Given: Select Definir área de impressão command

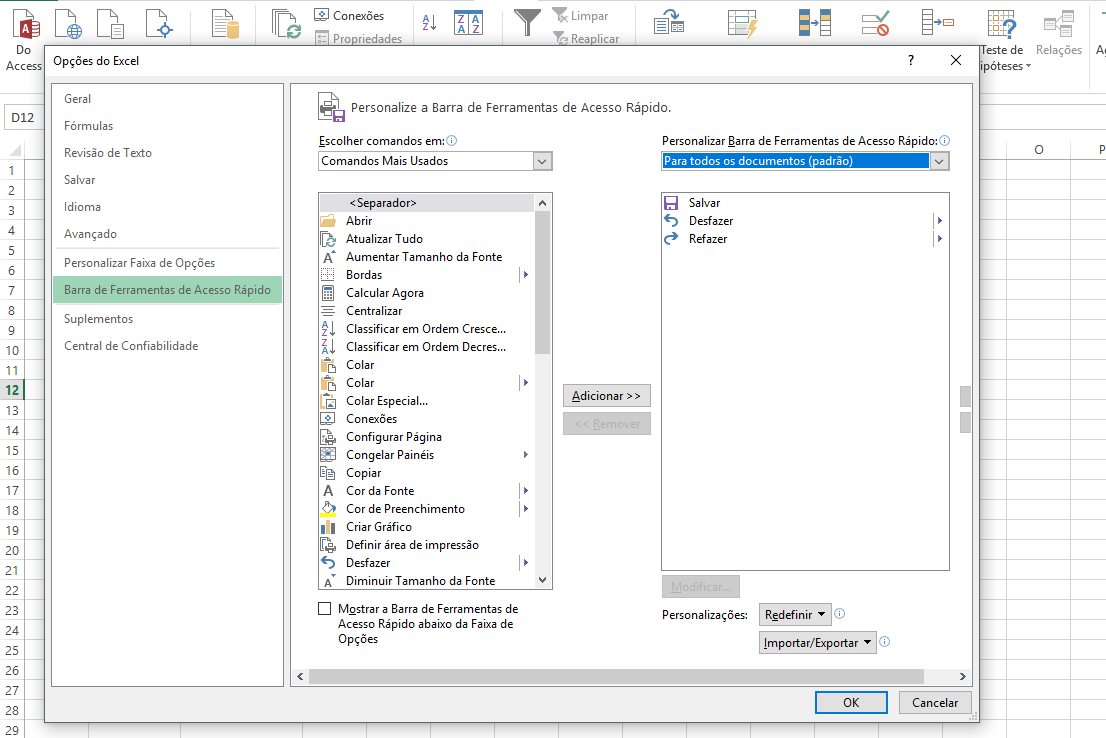Looking at the screenshot, I should click(426, 545).
